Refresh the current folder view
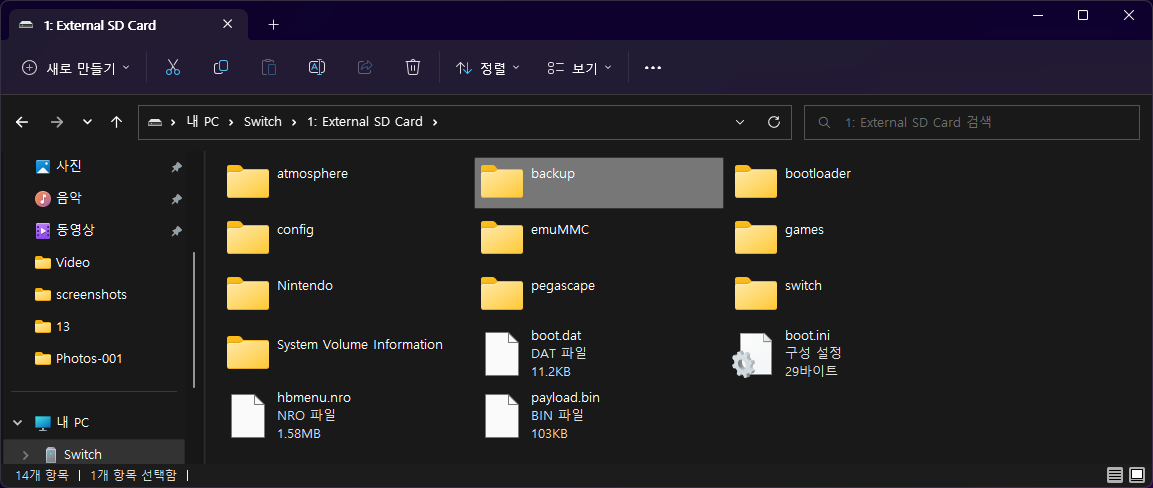Viewport: 1153px width, 488px height. click(x=773, y=122)
